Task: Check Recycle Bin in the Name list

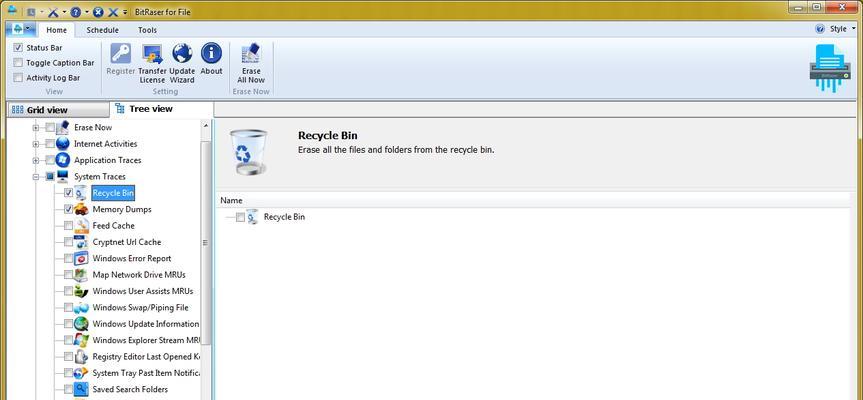Action: (x=240, y=217)
